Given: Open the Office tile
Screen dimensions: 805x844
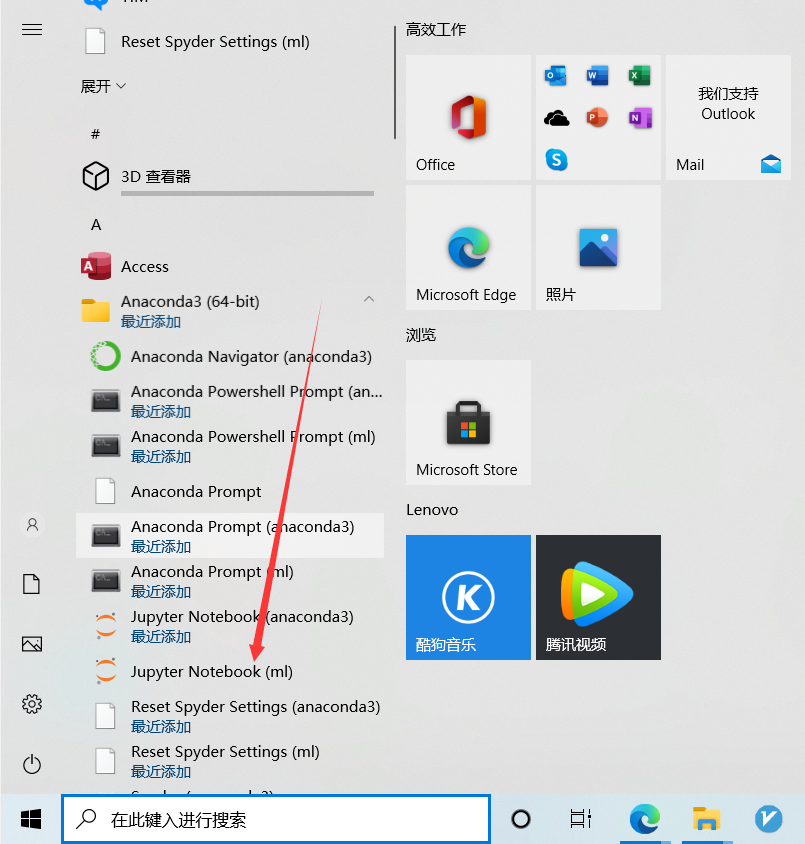Looking at the screenshot, I should pyautogui.click(x=468, y=117).
